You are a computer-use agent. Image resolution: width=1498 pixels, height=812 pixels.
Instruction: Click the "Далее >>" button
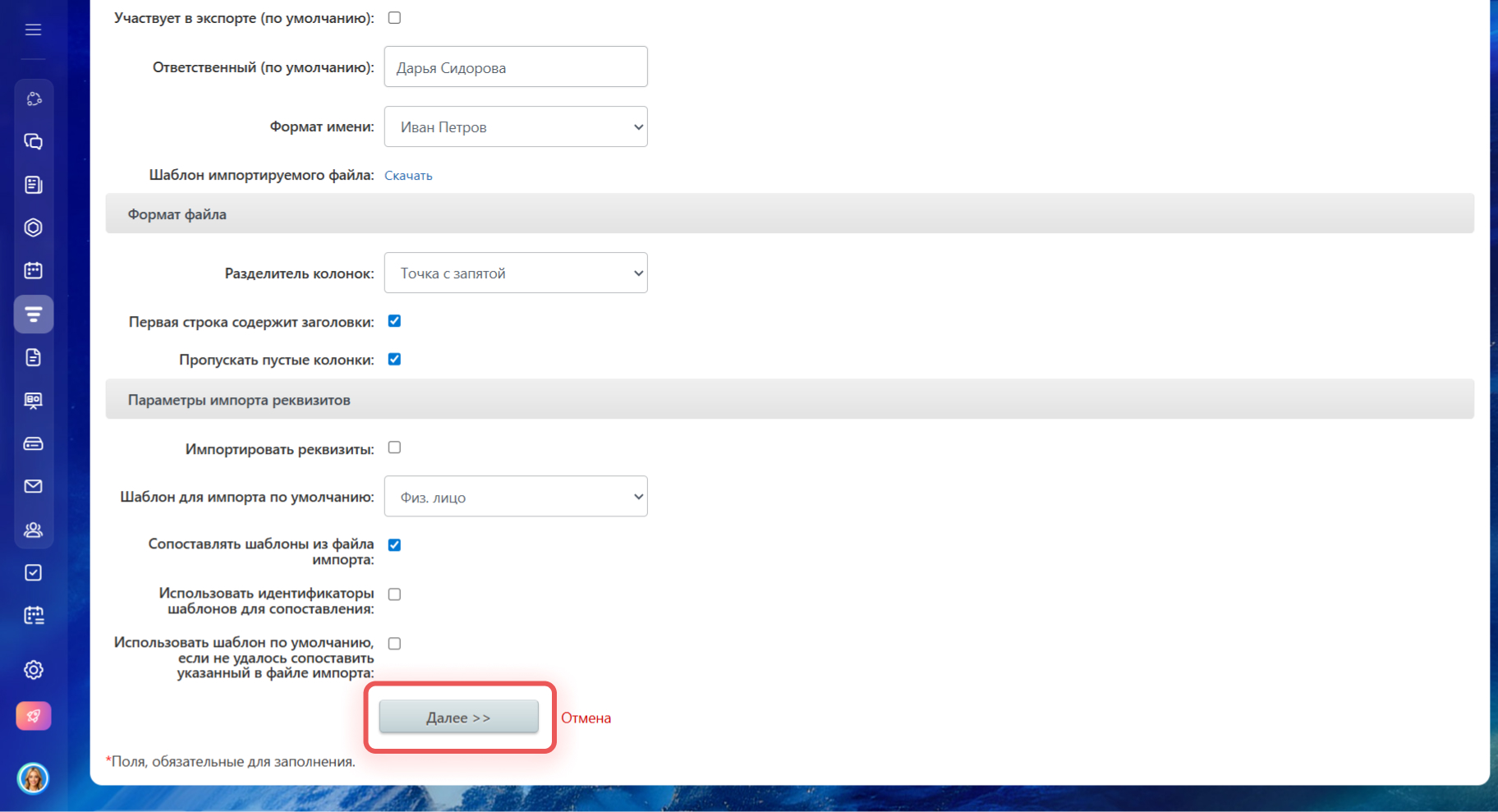pyautogui.click(x=458, y=717)
